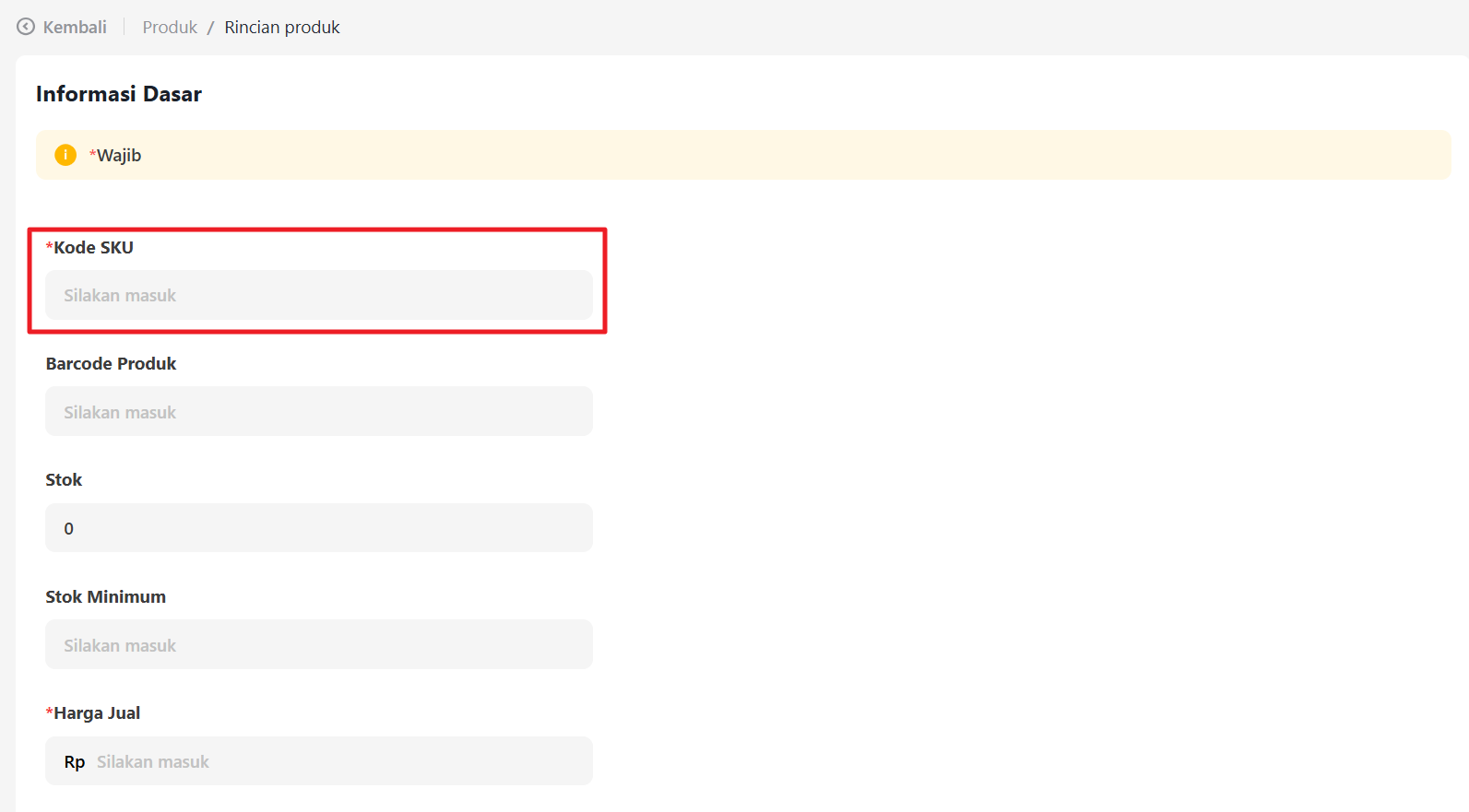
Task: Click the yellow info icon in Wajib banner
Action: tap(65, 155)
